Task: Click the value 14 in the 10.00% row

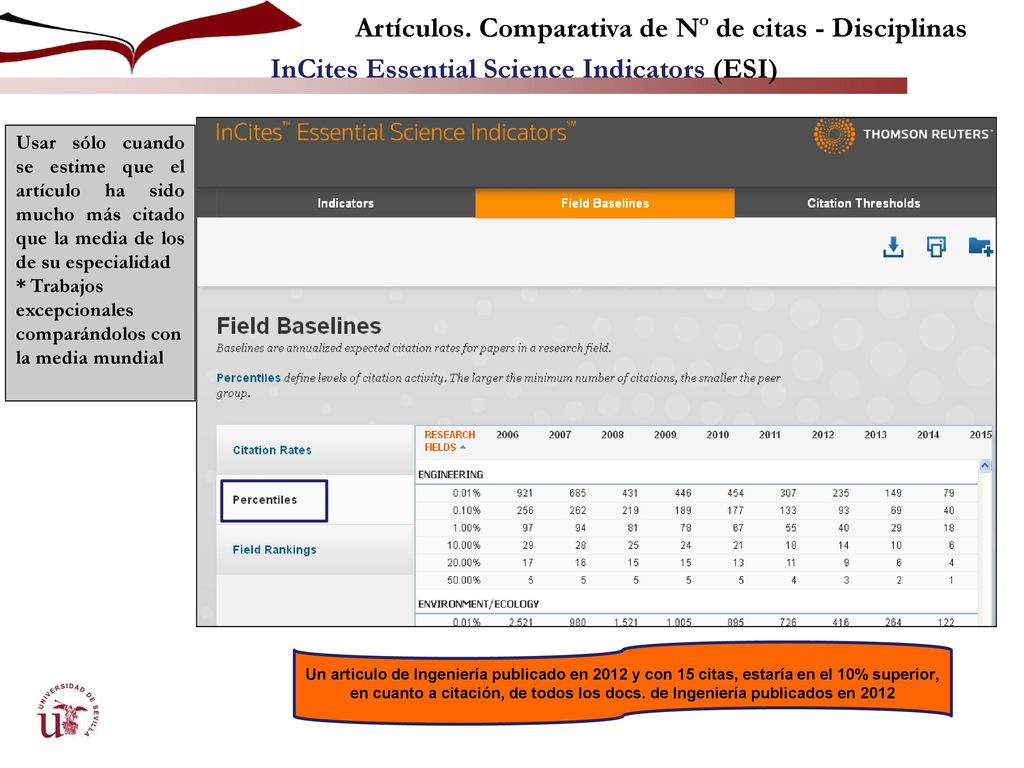Action: click(x=844, y=545)
